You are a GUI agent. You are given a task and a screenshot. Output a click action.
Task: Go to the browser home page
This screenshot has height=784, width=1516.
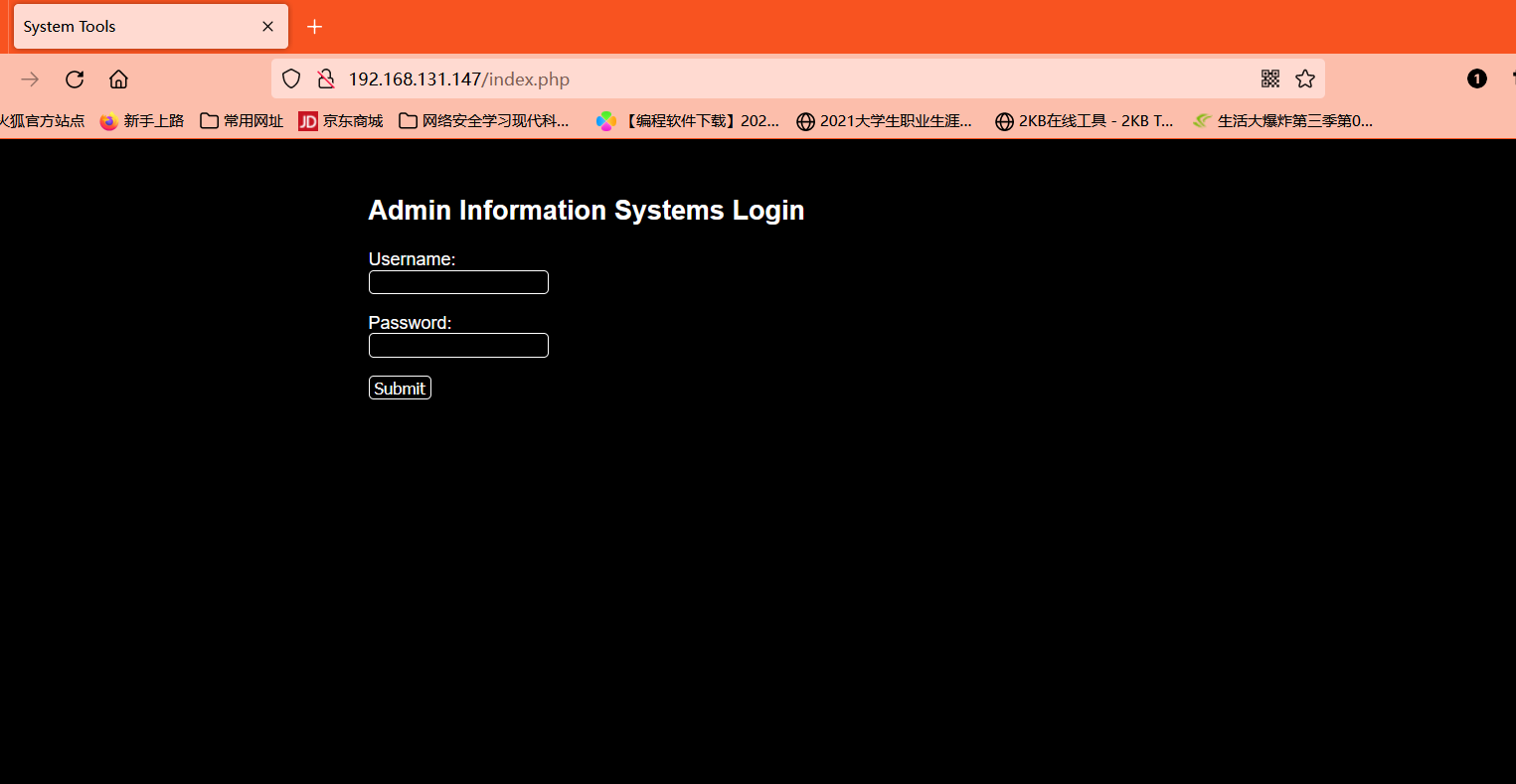coord(118,79)
